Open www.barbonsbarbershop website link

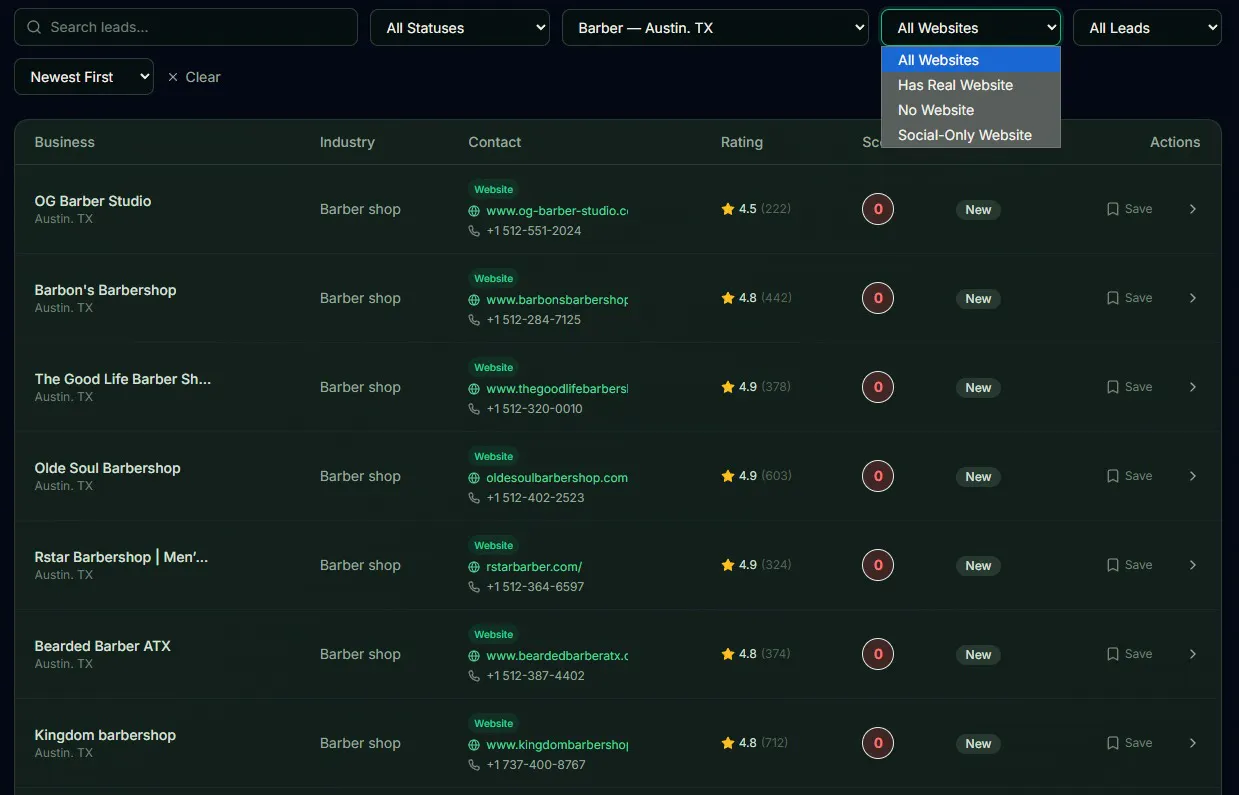557,300
